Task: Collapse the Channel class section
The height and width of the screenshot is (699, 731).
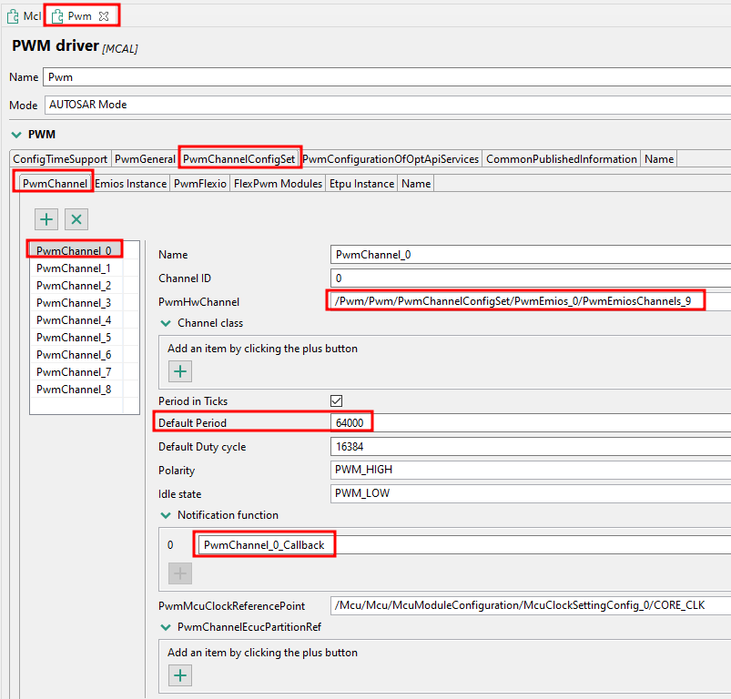Action: click(166, 323)
